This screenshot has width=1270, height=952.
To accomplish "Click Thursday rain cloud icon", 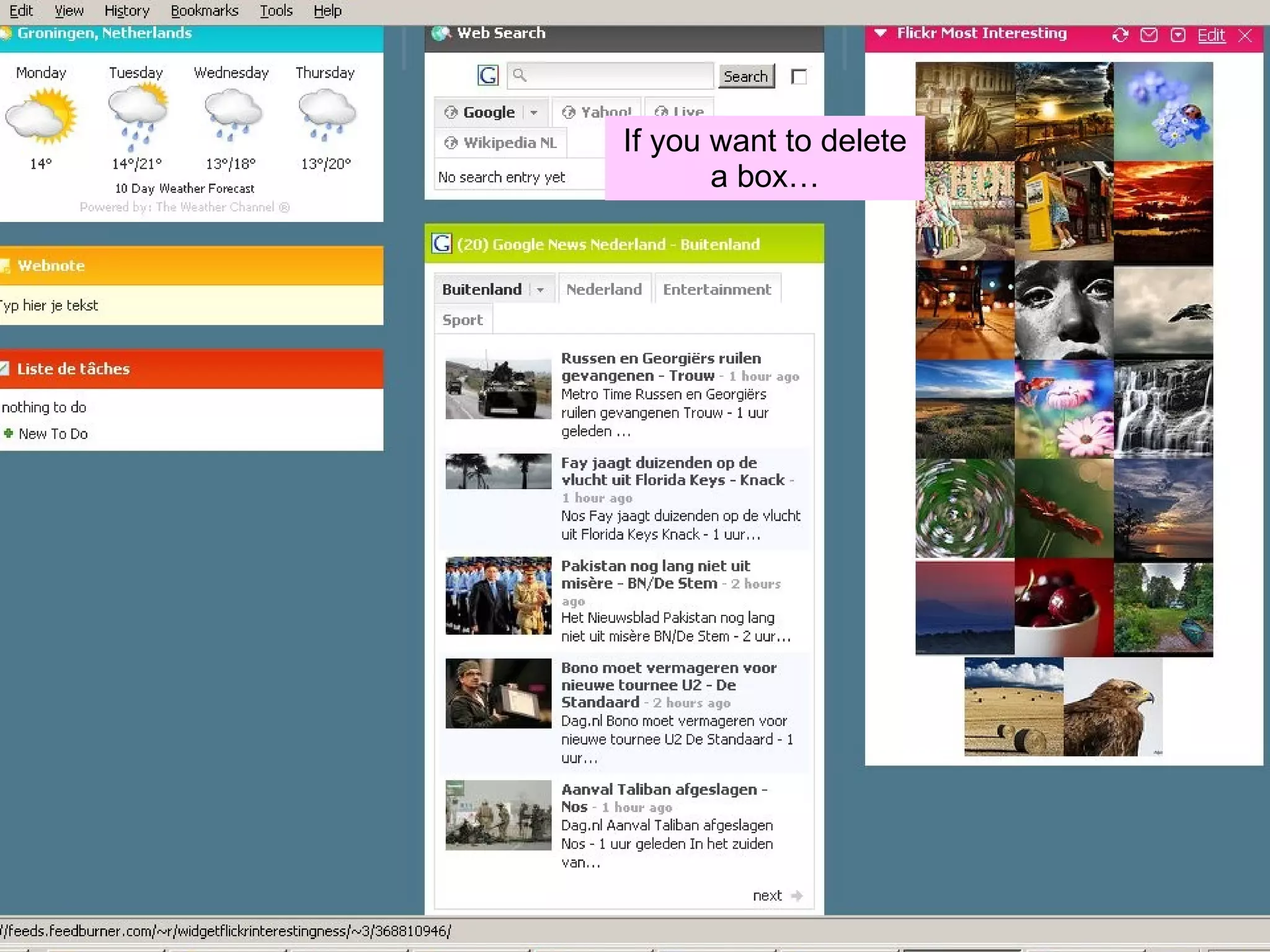I will pyautogui.click(x=327, y=114).
